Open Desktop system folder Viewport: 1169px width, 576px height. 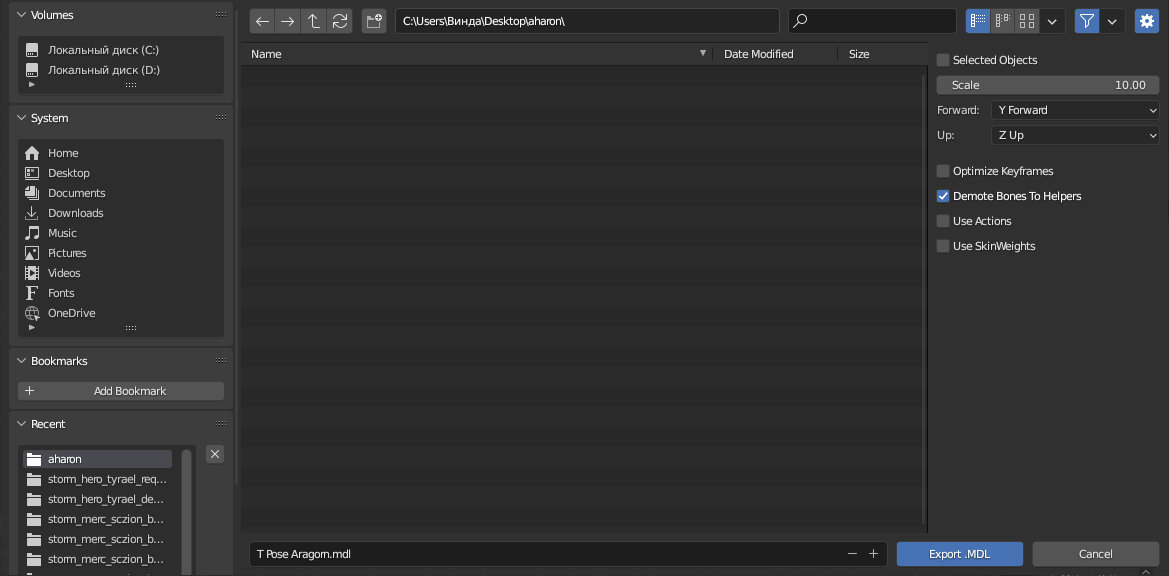pyautogui.click(x=69, y=173)
